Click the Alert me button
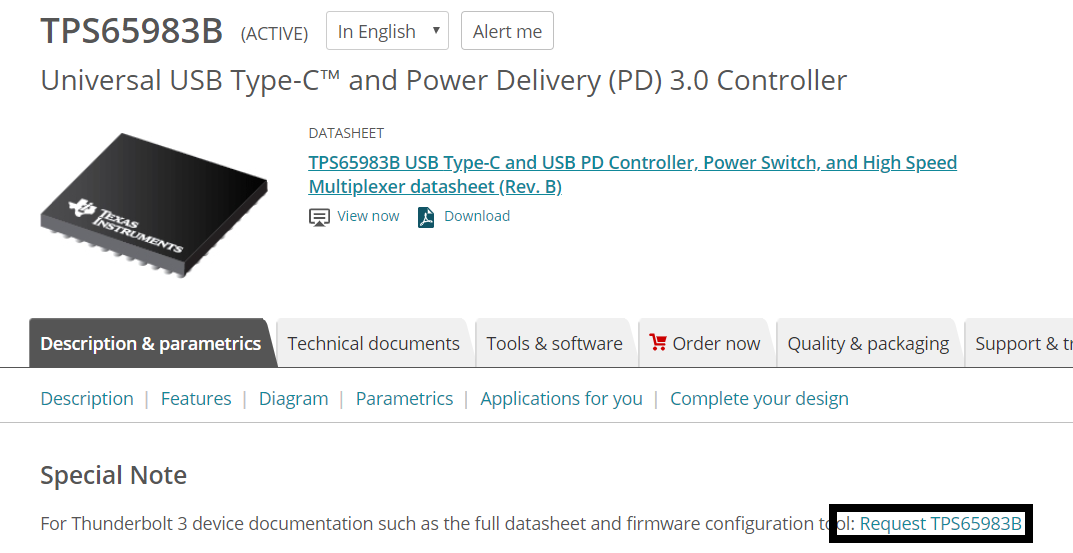The image size is (1073, 553). (507, 31)
